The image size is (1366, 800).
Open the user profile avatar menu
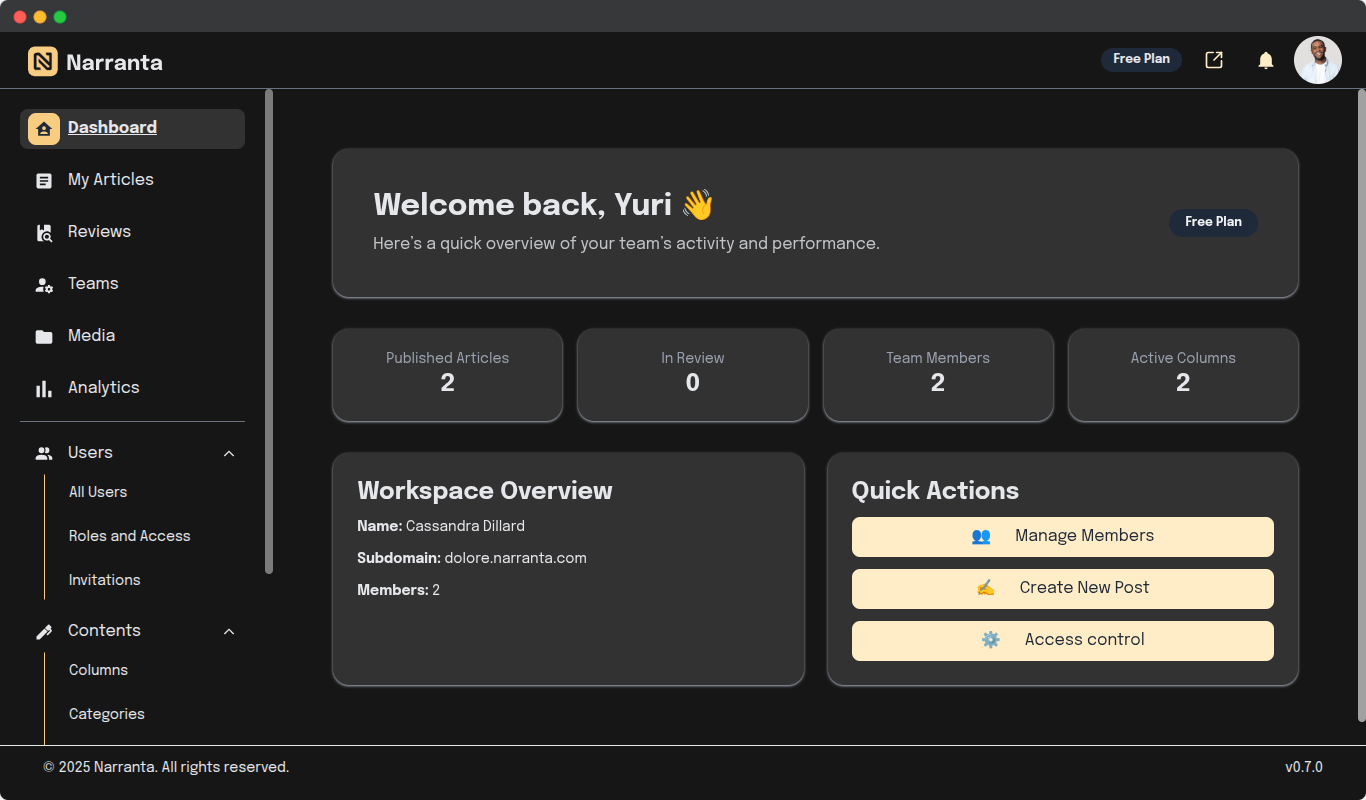1317,61
